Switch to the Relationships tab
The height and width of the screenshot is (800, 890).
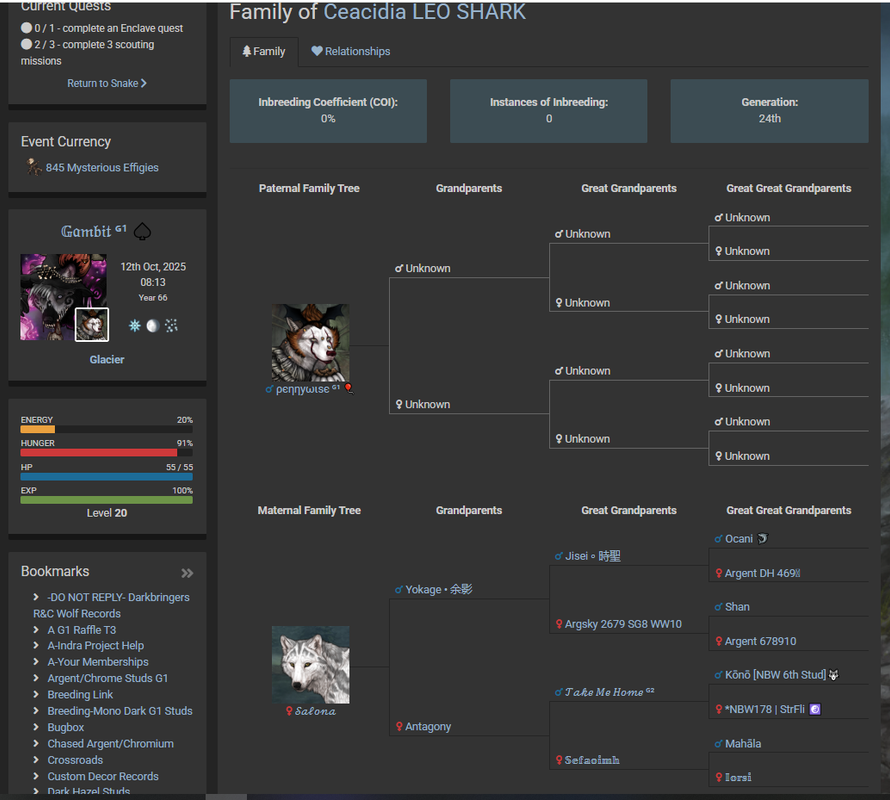point(351,51)
